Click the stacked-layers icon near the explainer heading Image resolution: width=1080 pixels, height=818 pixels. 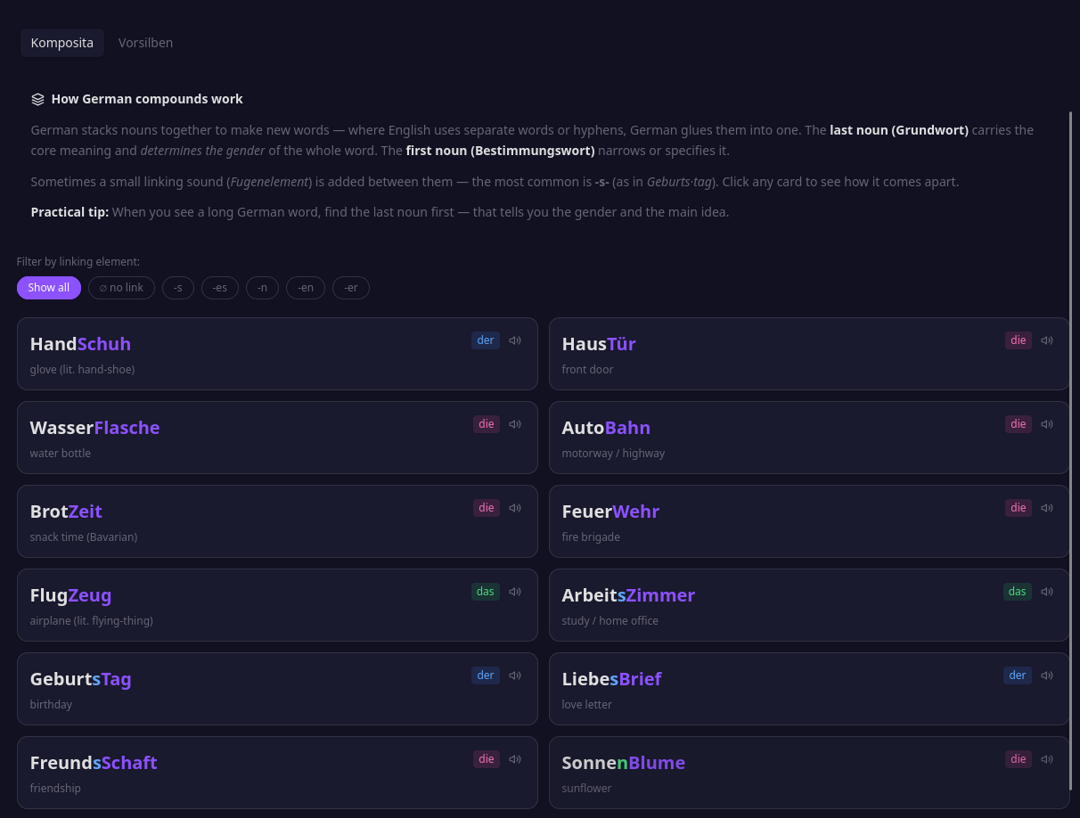[x=37, y=98]
